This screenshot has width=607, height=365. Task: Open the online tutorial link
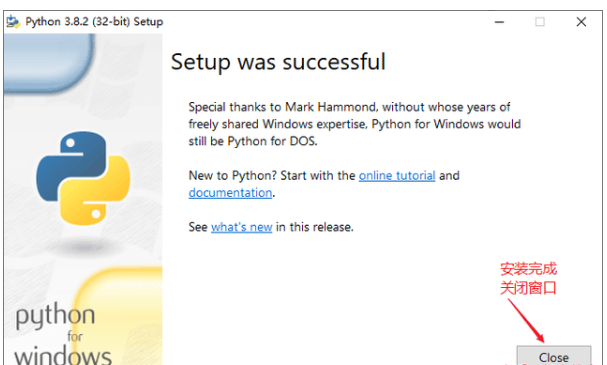(397, 176)
